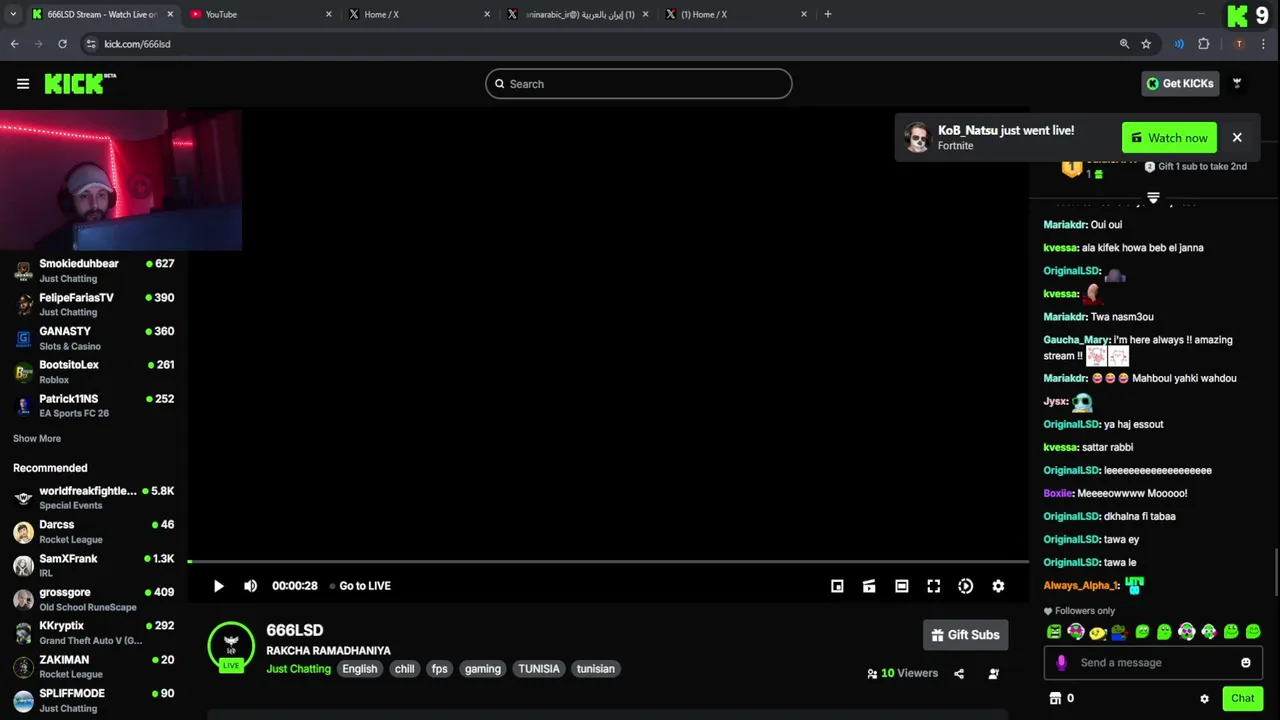Click the Send a message field
This screenshot has height=720, width=1280.
[x=1153, y=662]
